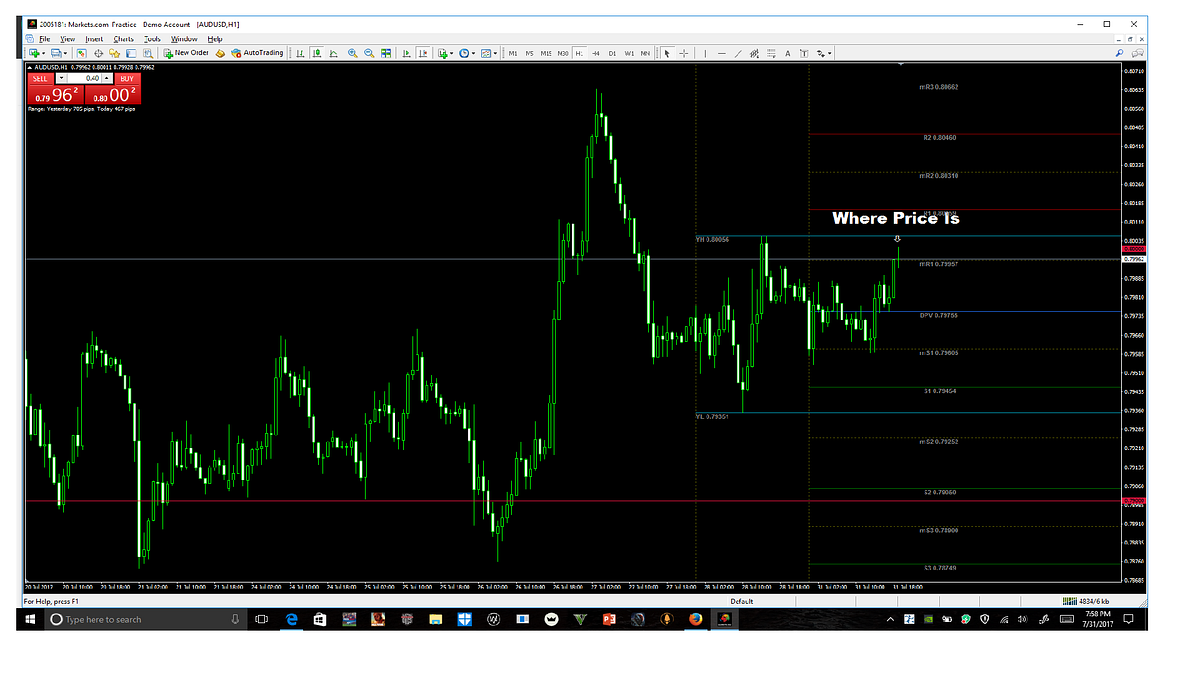
Task: Click the New Order button
Action: [x=186, y=53]
